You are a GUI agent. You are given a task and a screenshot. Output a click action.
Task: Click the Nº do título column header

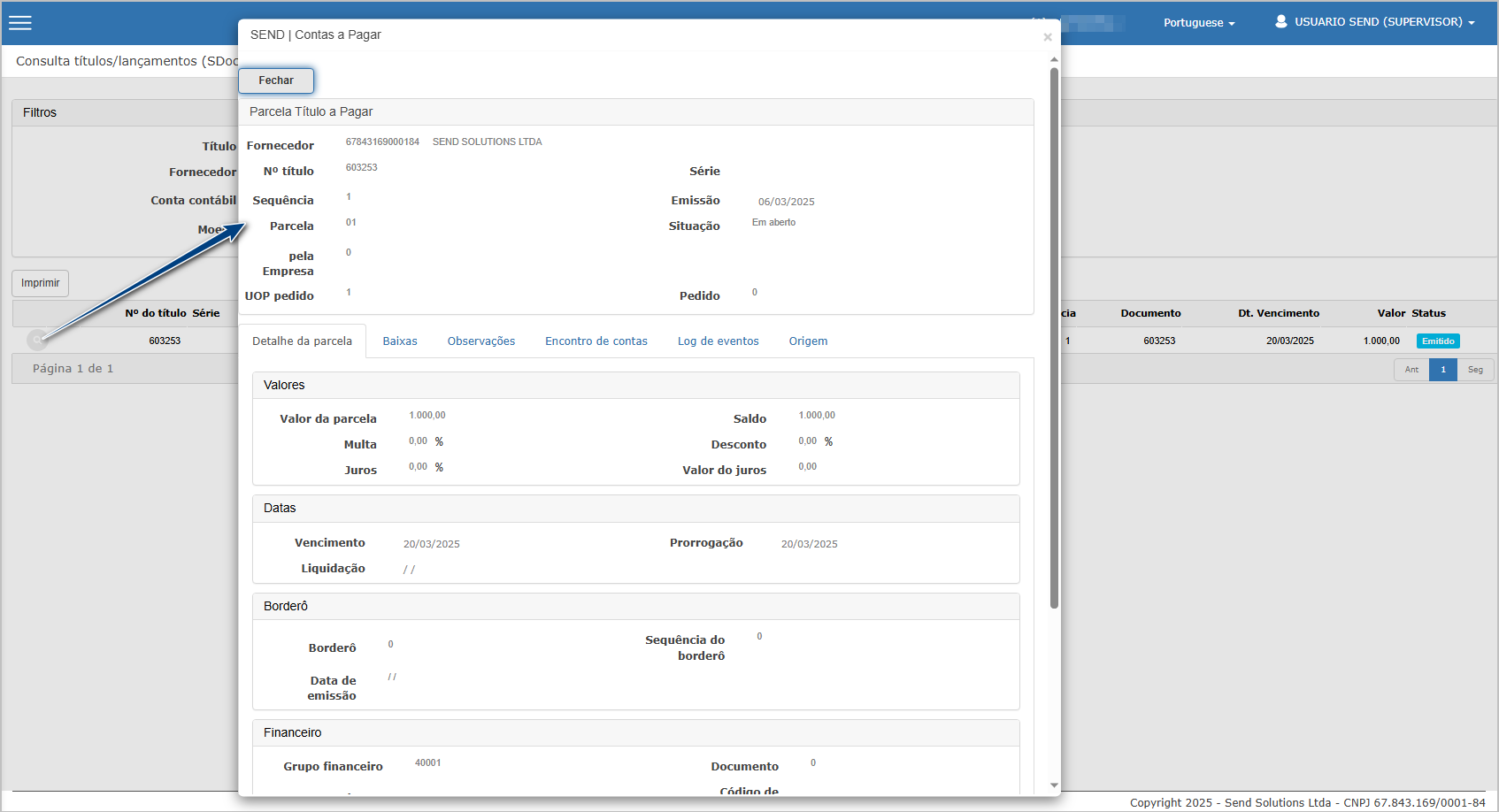[x=156, y=313]
